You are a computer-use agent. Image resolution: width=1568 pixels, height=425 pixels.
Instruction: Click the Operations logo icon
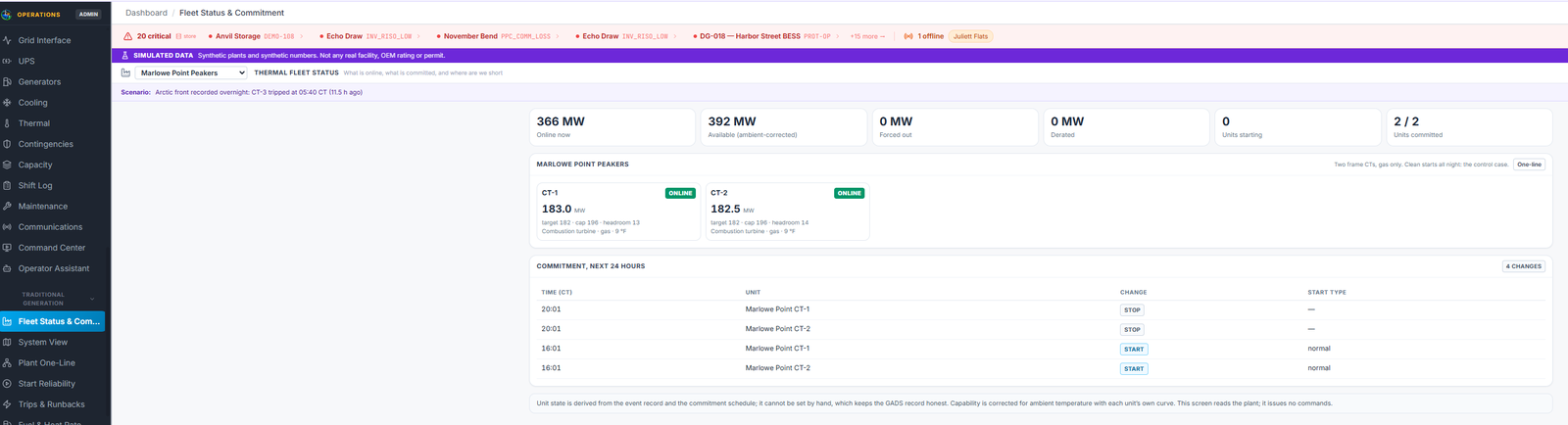7,14
